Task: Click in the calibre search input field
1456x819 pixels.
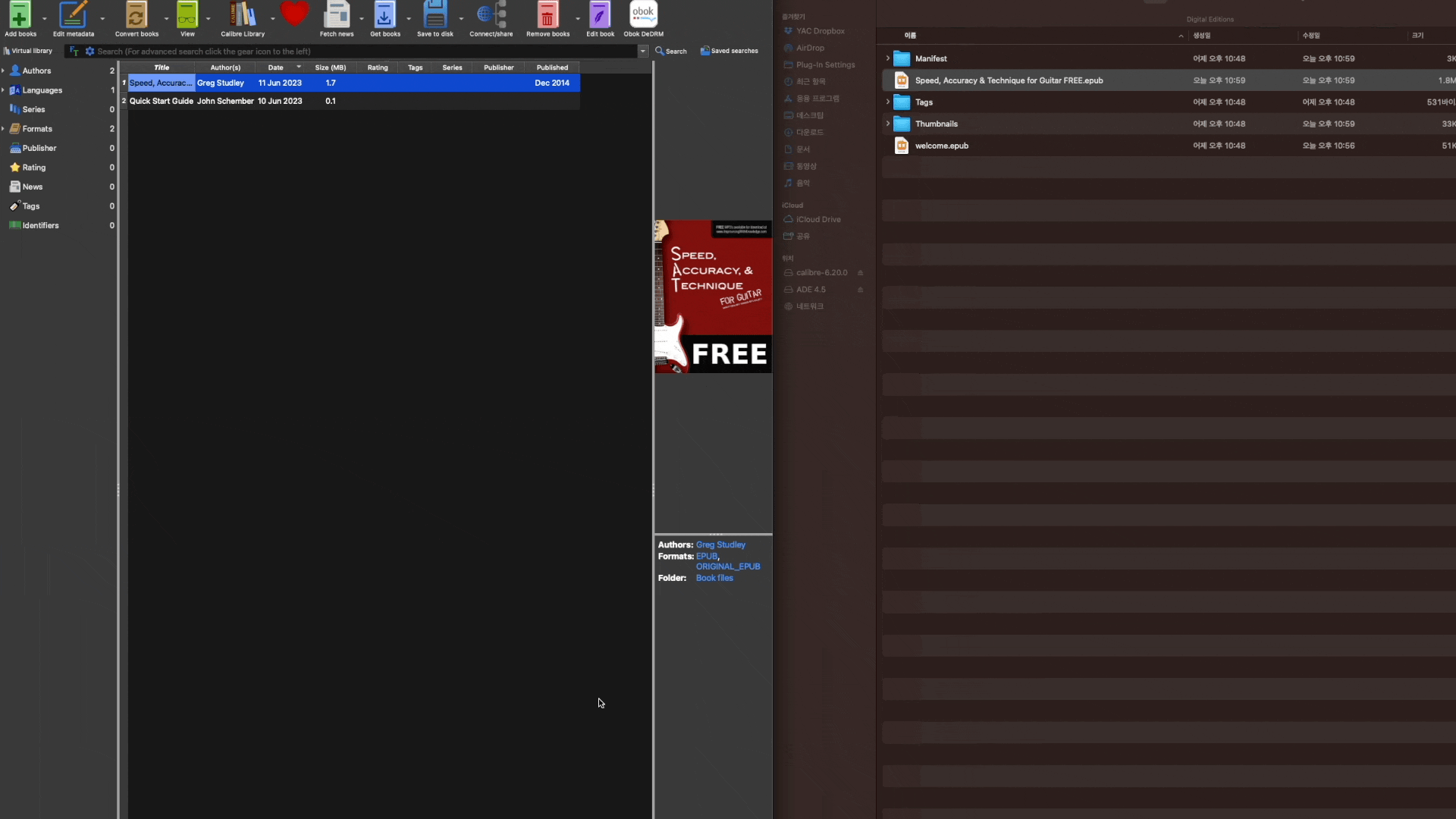Action: [x=366, y=52]
